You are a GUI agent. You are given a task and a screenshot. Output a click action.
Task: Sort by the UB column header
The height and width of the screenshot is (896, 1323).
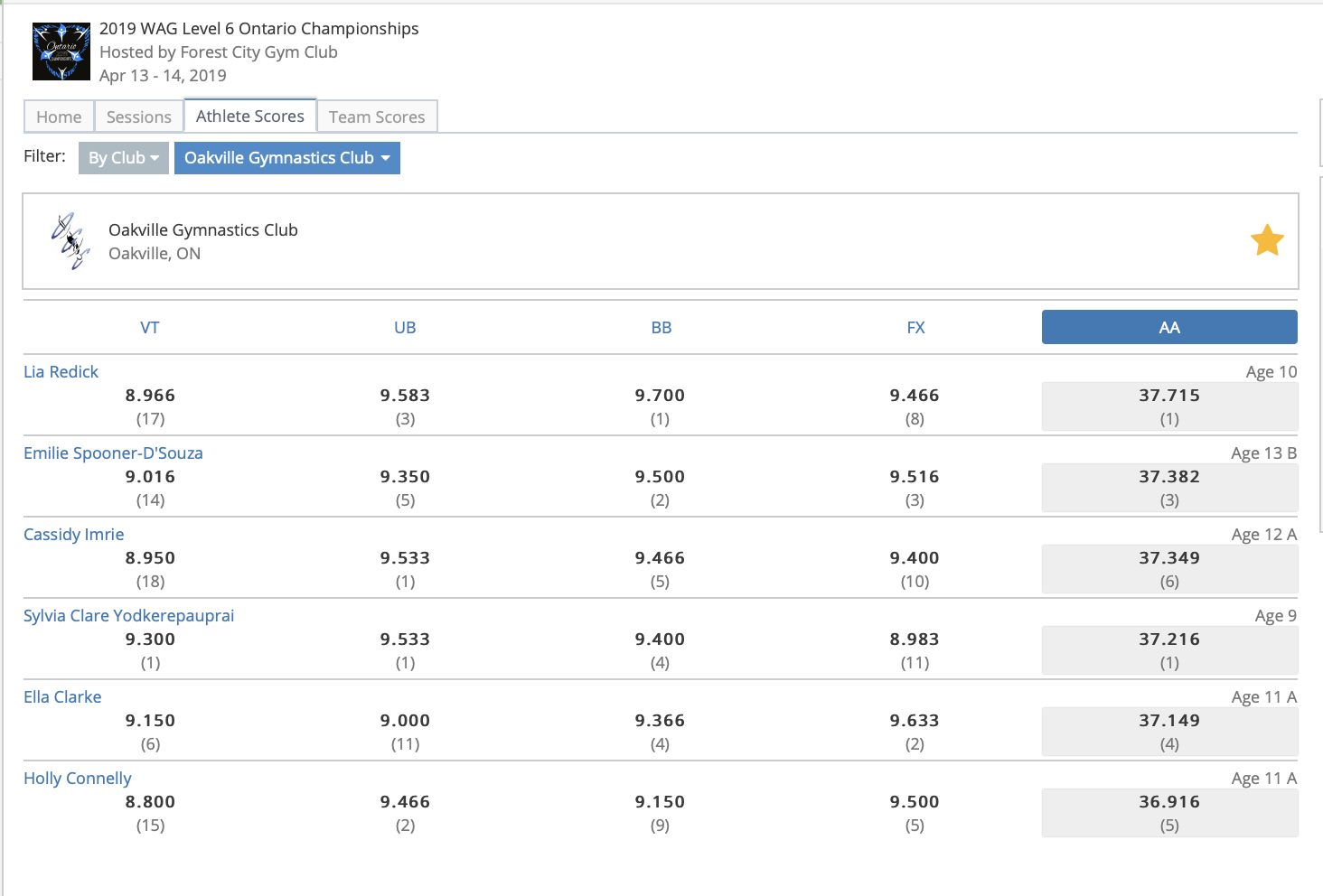coord(405,328)
